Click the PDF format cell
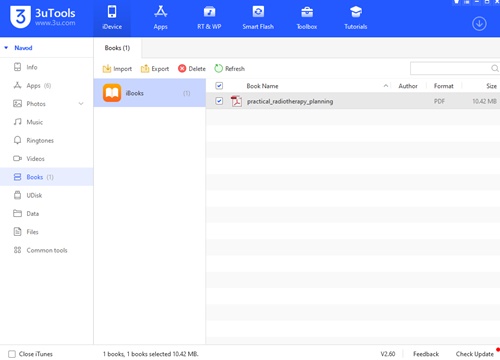The image size is (500, 360). (439, 101)
